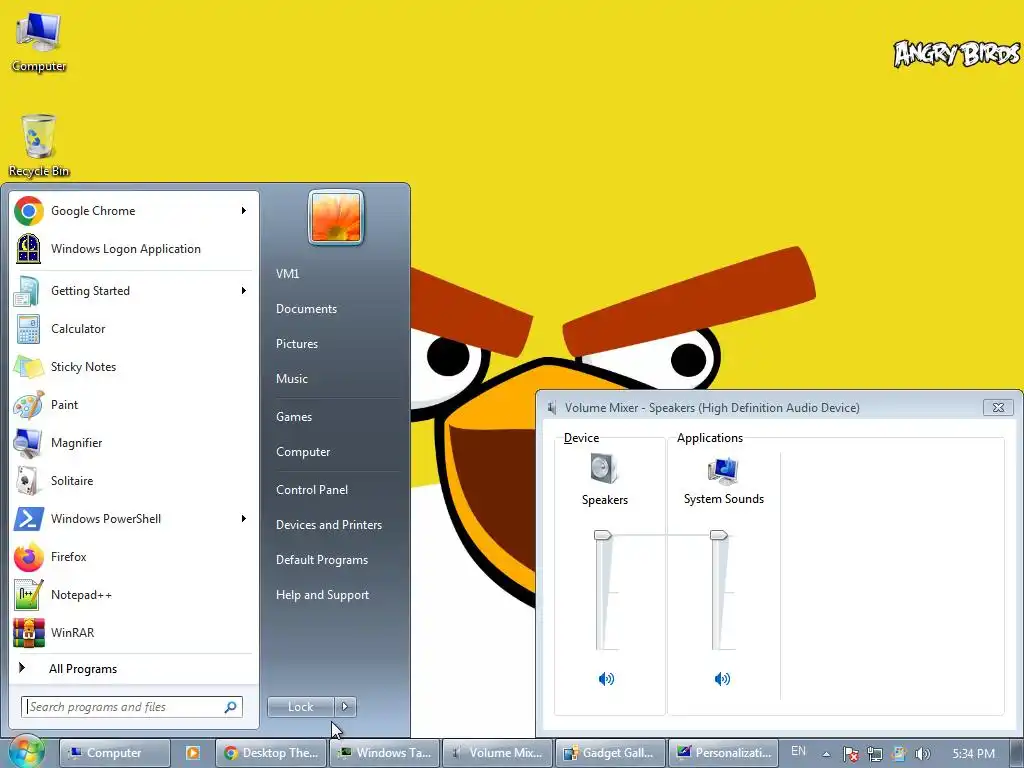Screen dimensions: 1024x768
Task: Show hidden tray icons arrow
Action: click(826, 754)
